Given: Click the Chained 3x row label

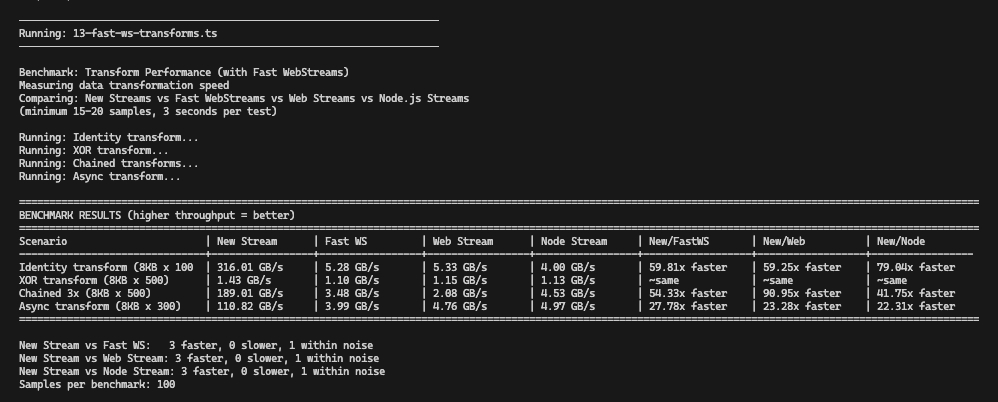Looking at the screenshot, I should coord(106,294).
